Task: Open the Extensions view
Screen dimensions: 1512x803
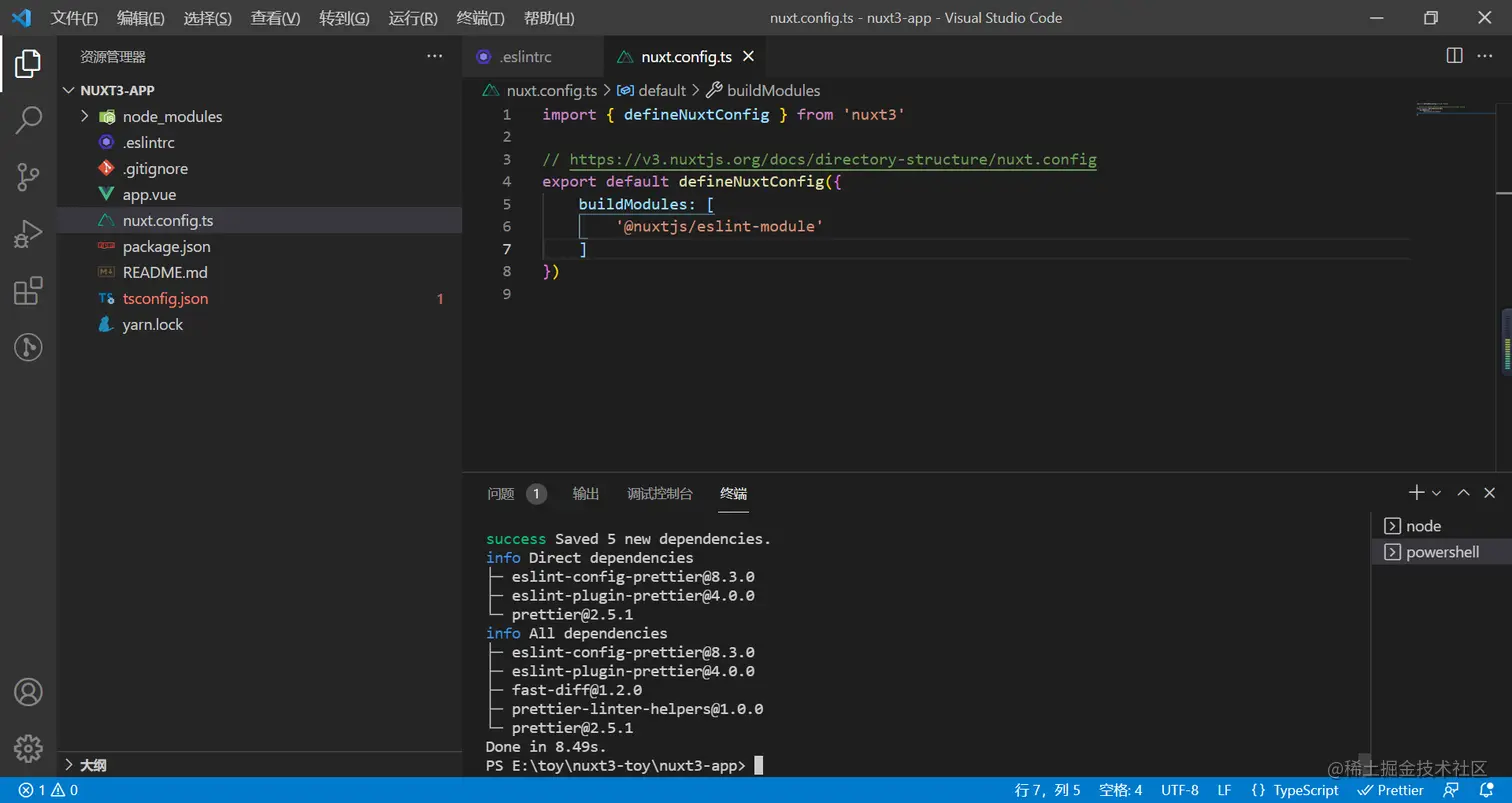Action: (x=28, y=291)
